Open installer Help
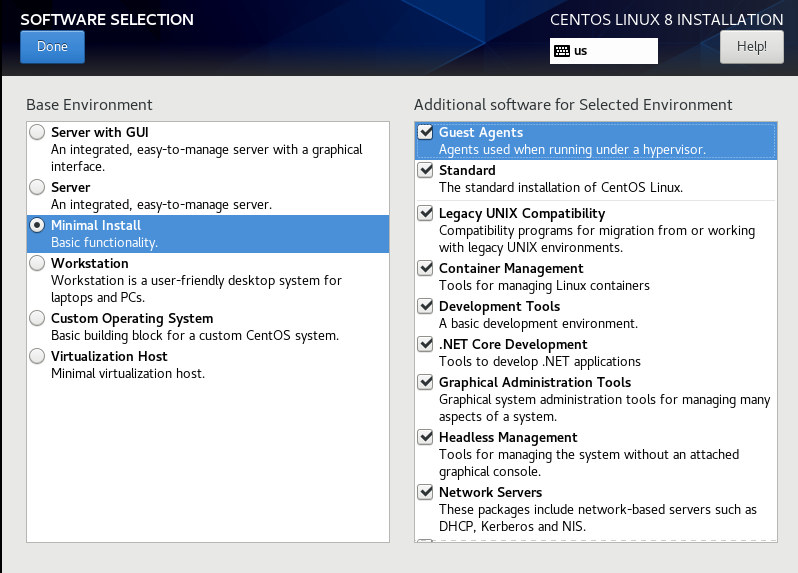Screen dimensions: 798x573 click(x=751, y=46)
